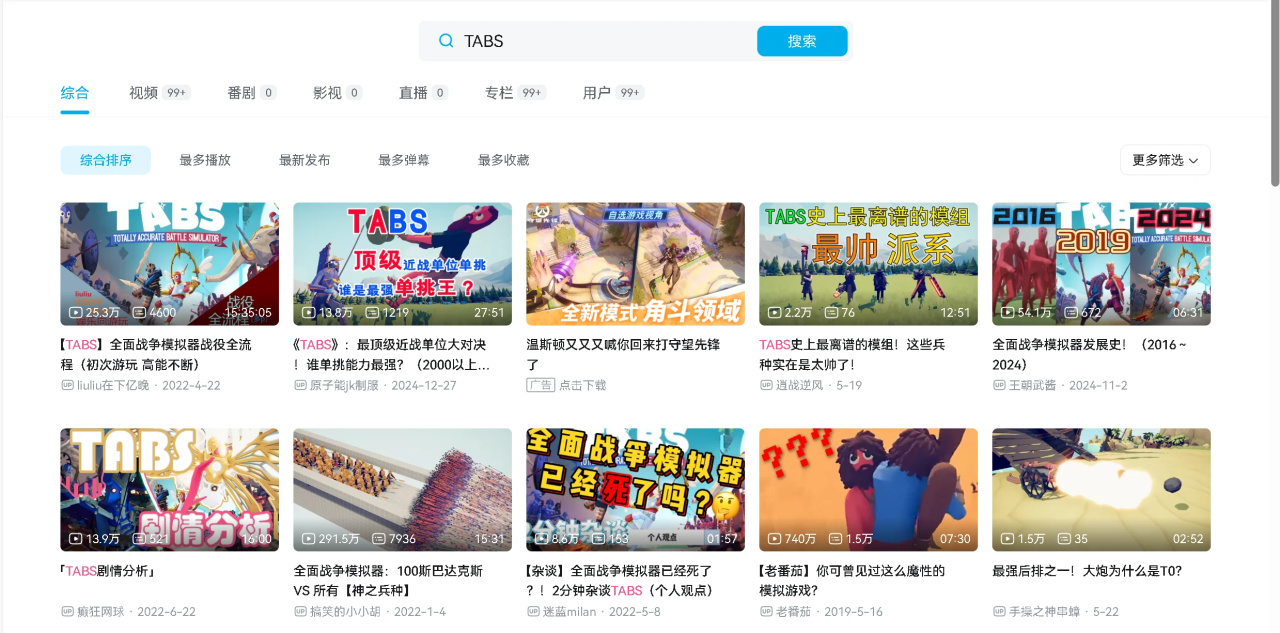The width and height of the screenshot is (1280, 633).
Task: Sort results by 最多播放
Action: point(205,160)
